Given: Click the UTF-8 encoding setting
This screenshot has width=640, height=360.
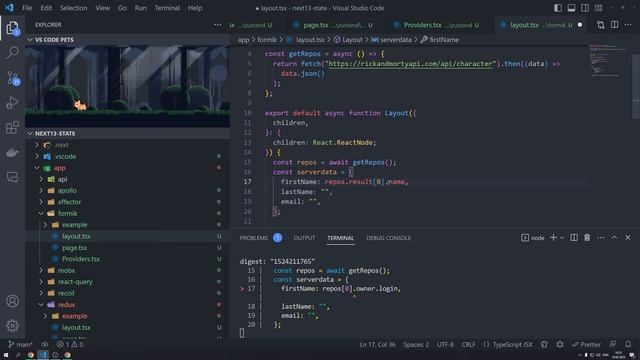Looking at the screenshot, I should (445, 344).
